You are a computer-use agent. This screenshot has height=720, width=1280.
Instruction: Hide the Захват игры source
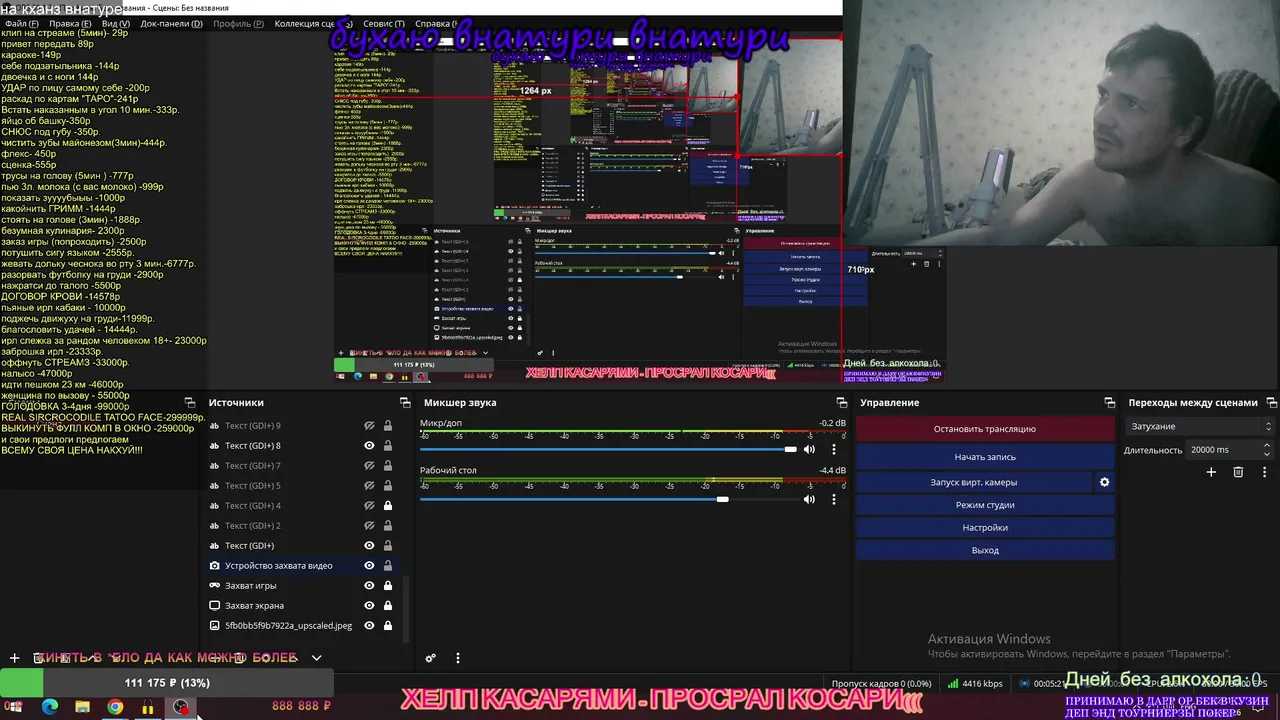point(369,586)
